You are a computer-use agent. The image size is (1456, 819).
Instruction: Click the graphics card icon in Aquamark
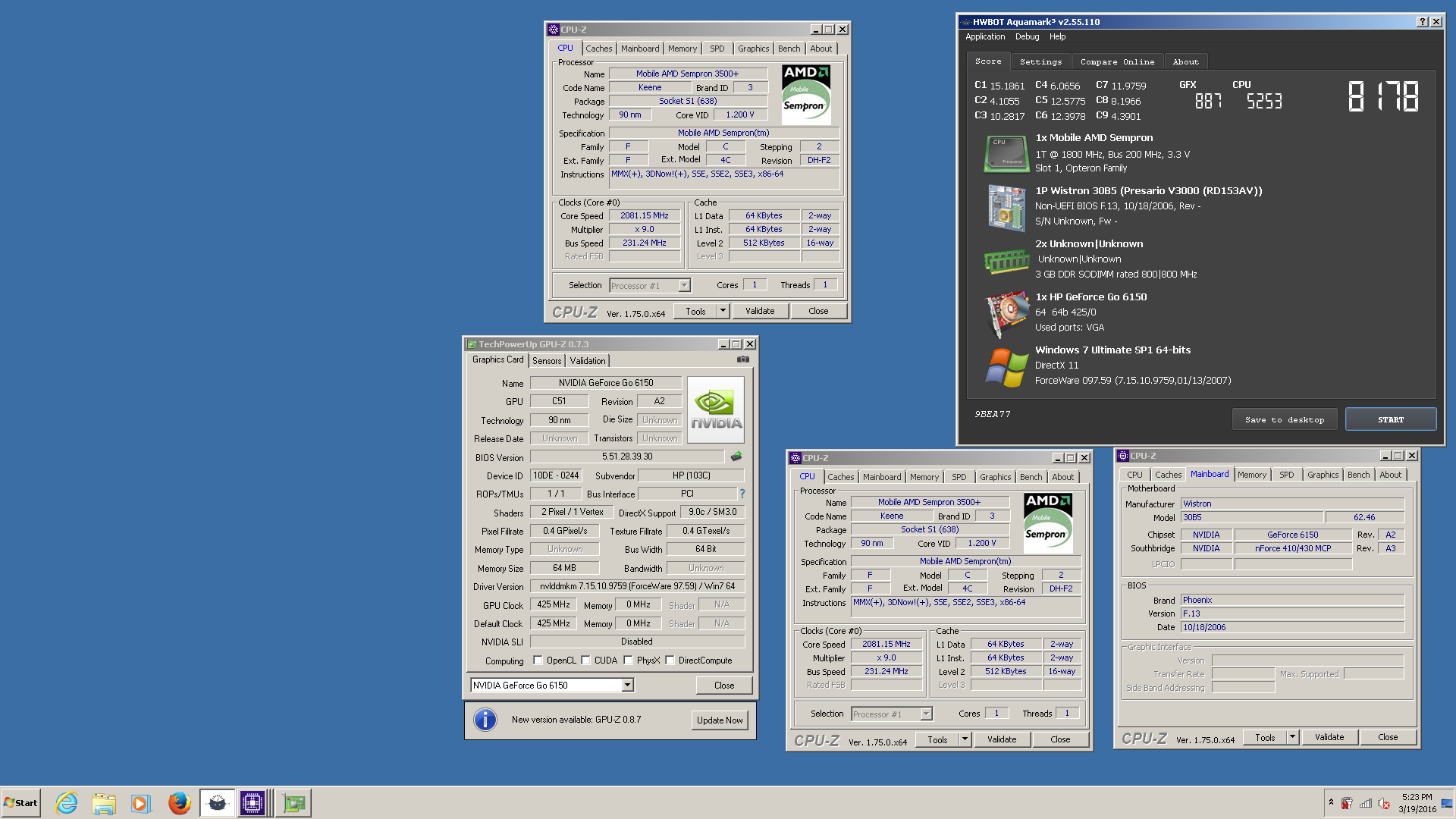point(1006,314)
